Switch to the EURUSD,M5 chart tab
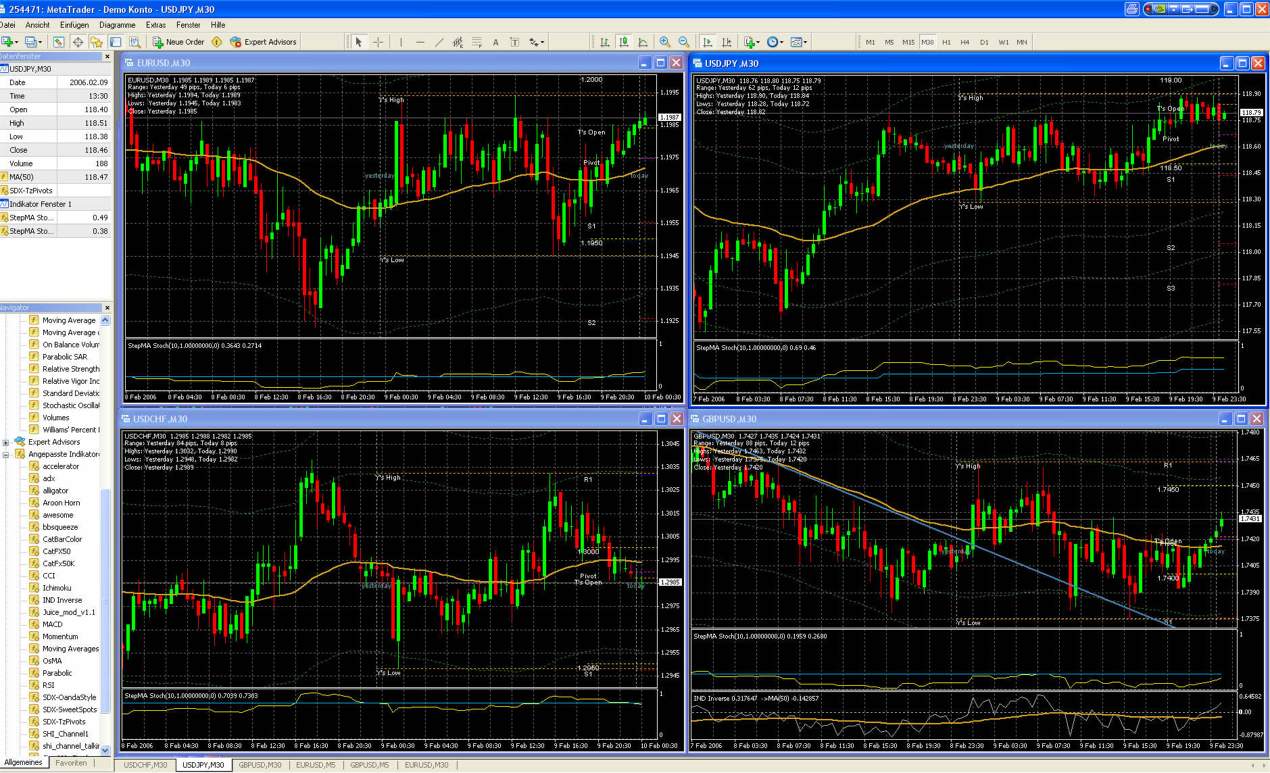Viewport: 1270px width, 773px height. click(x=315, y=765)
